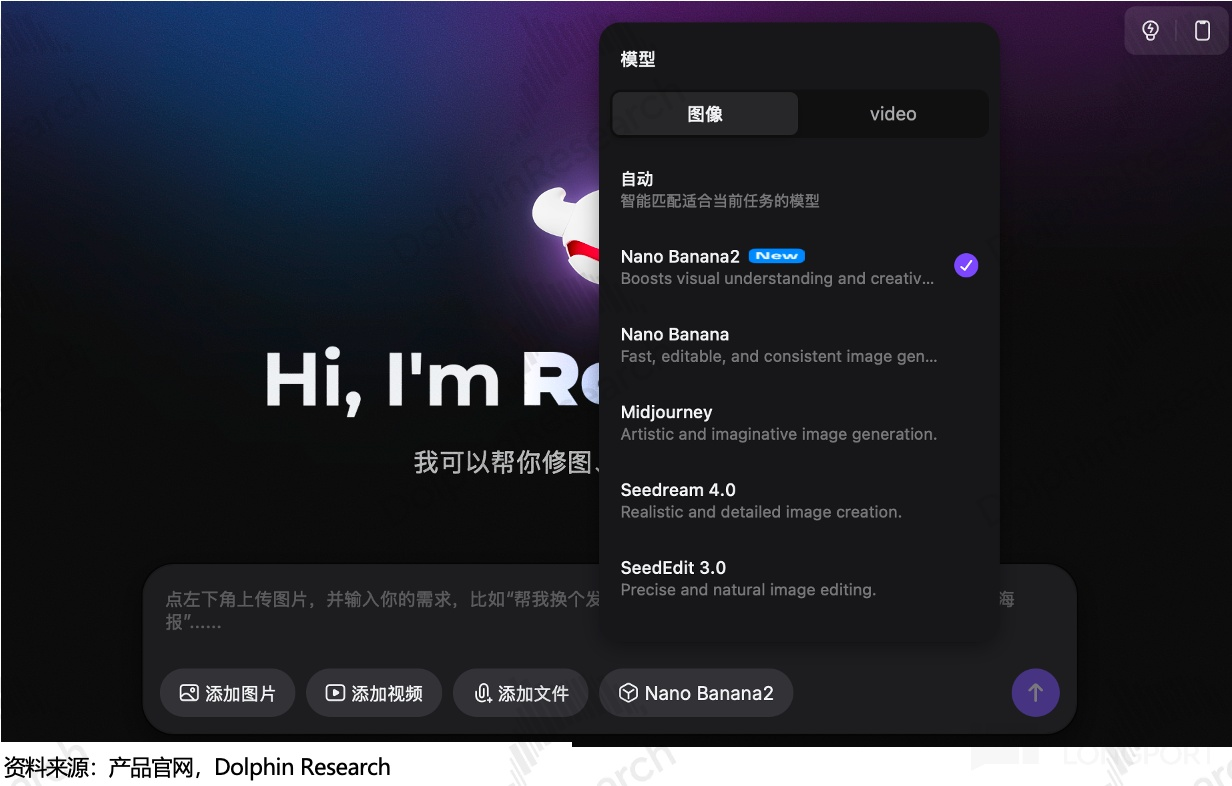Click the picture icon in 添加图片

[189, 693]
